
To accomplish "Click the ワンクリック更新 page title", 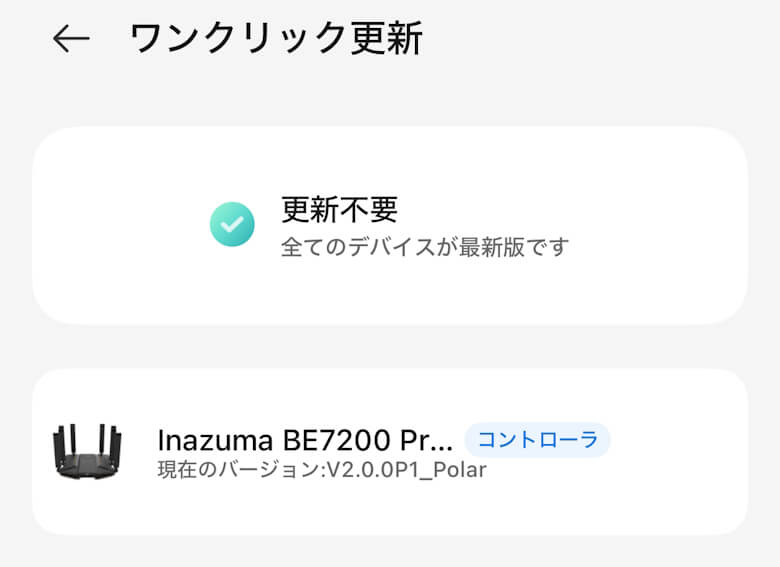I will pos(276,39).
